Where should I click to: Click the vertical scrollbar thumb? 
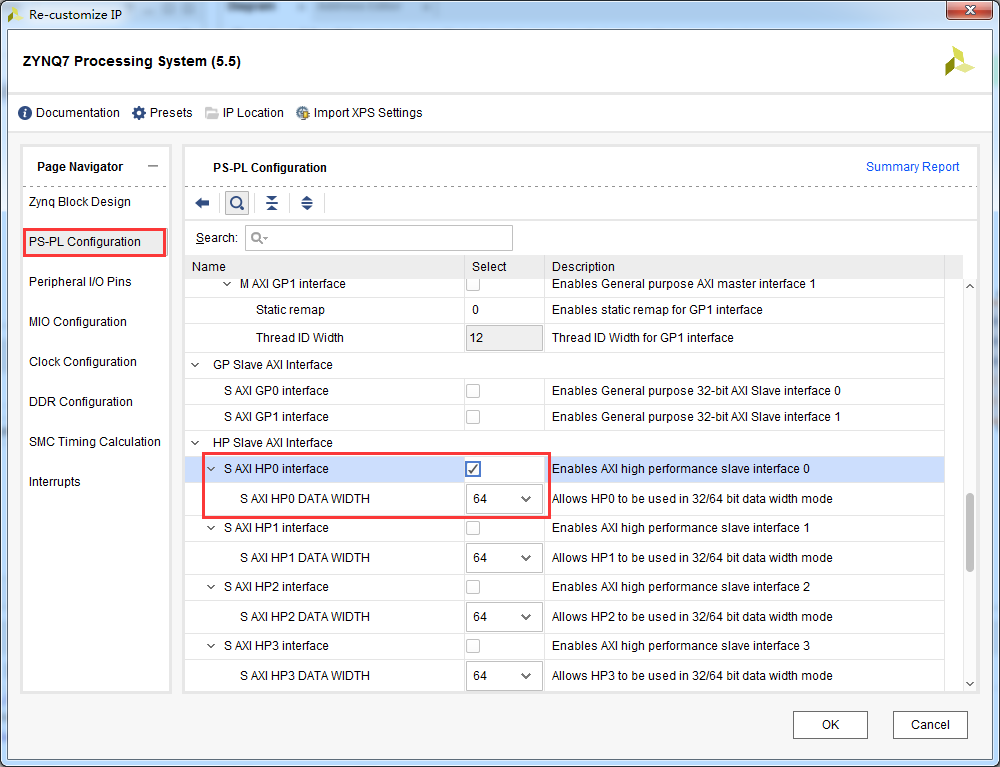coord(970,532)
